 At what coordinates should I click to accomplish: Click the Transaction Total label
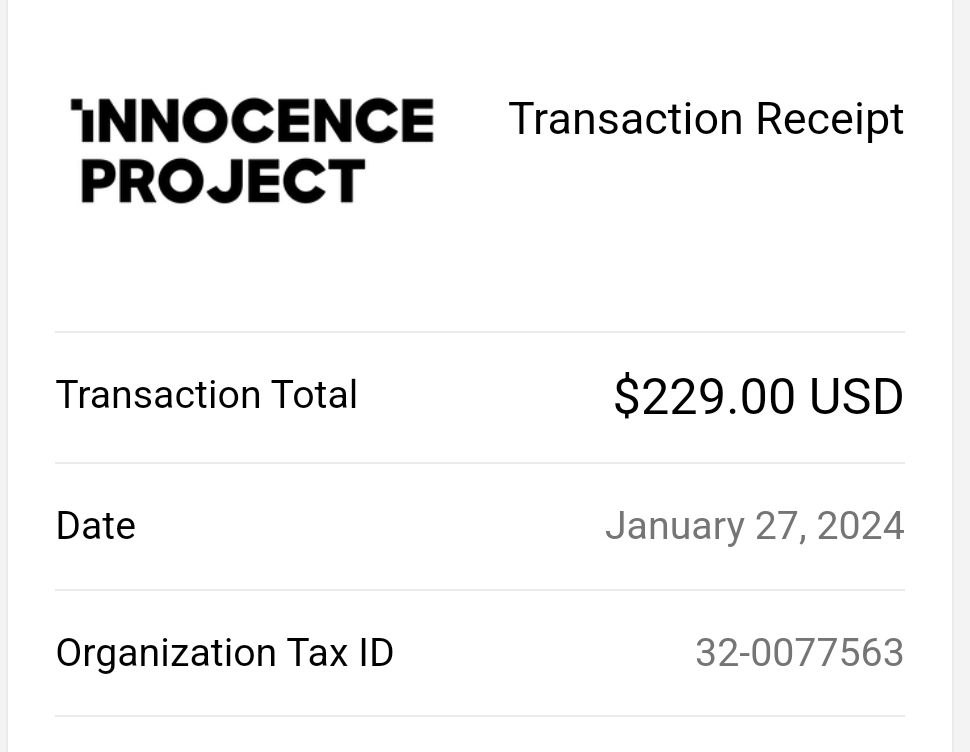(x=207, y=395)
